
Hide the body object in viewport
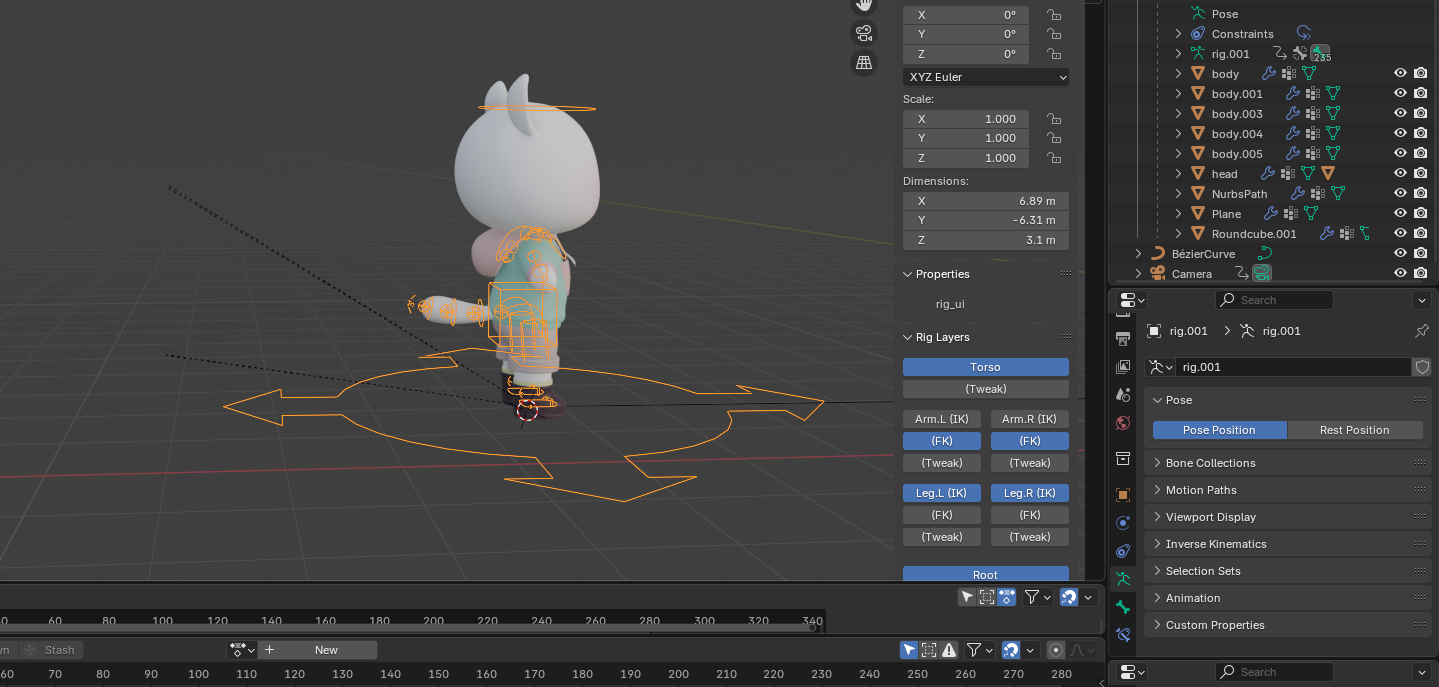[1400, 74]
